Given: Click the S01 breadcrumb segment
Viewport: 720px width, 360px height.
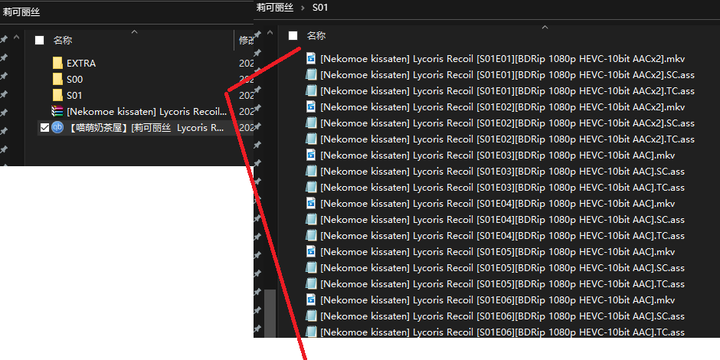Looking at the screenshot, I should (320, 8).
